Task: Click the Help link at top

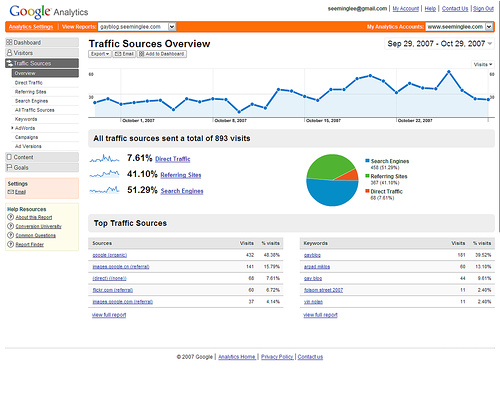Action: 430,9
